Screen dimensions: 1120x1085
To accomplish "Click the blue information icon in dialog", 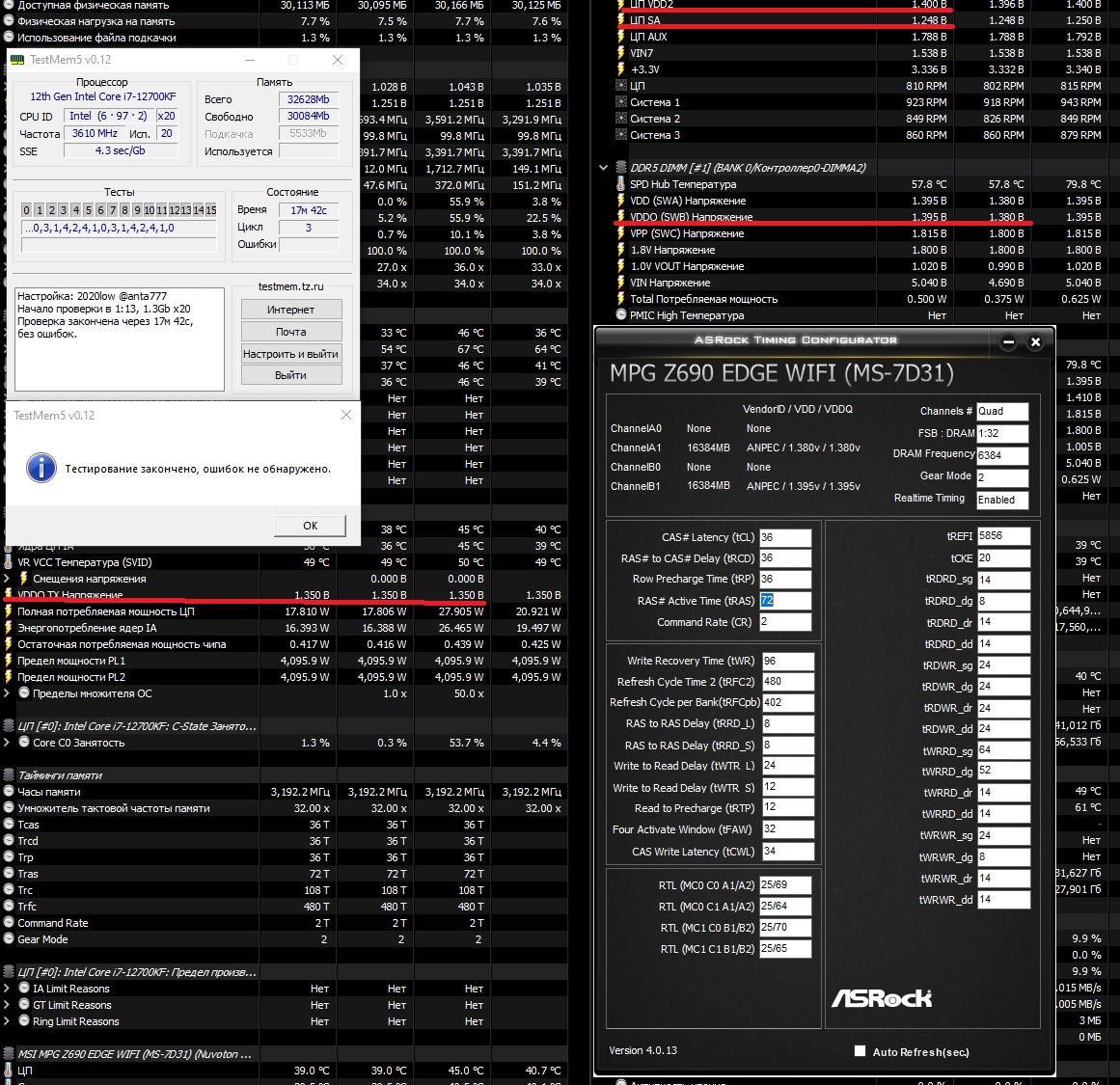I will pos(41,469).
